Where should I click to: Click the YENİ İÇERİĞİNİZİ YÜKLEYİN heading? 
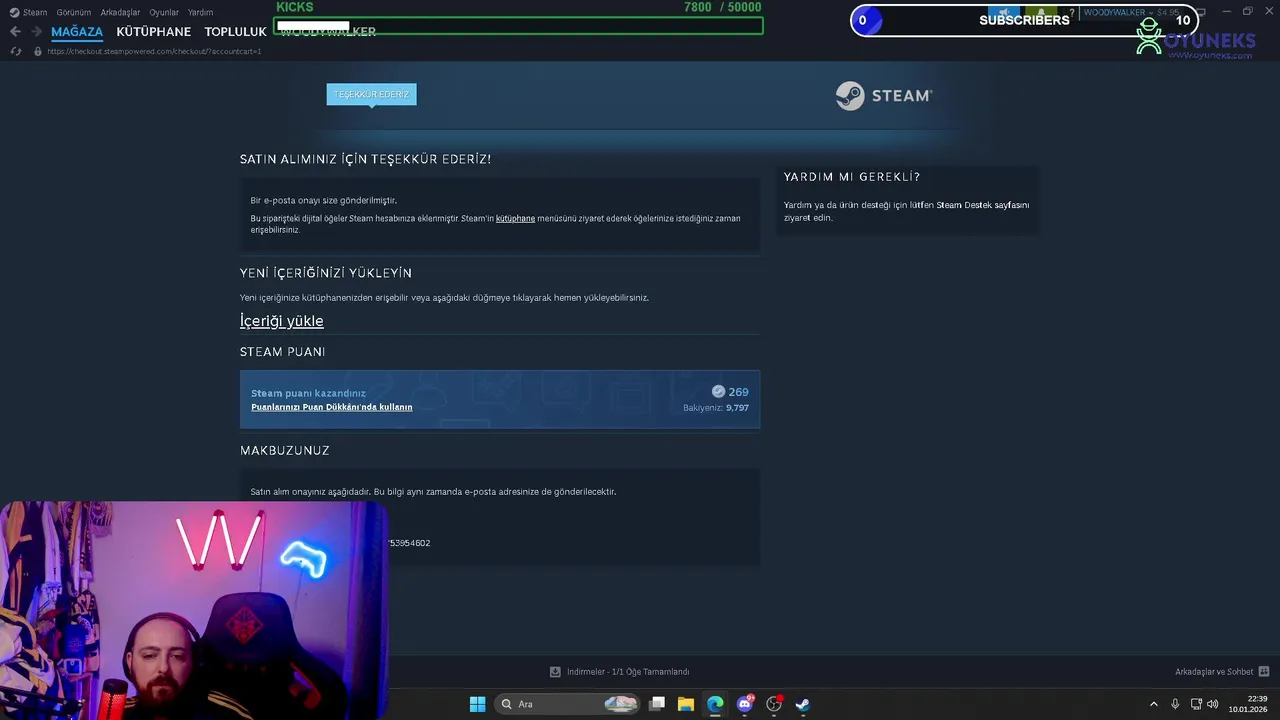point(326,273)
